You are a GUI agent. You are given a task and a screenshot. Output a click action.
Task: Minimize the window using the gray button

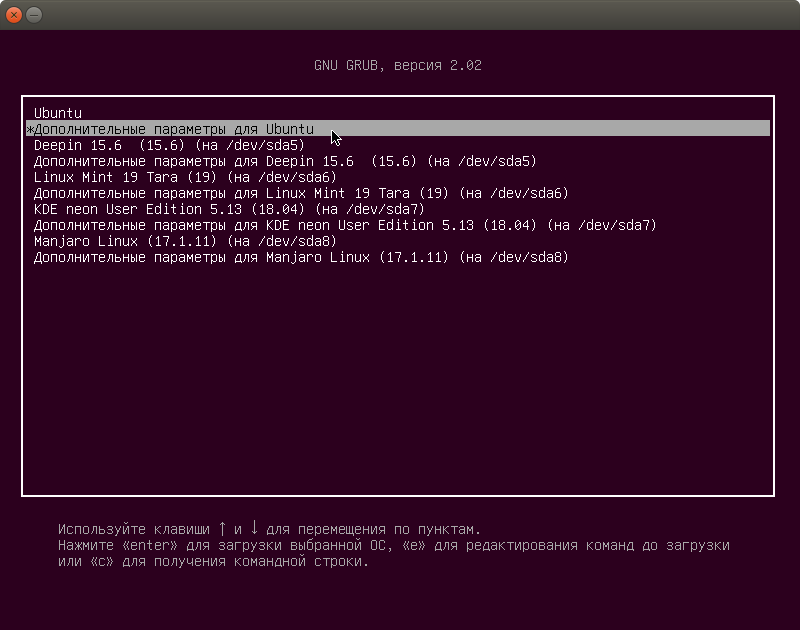tap(34, 15)
